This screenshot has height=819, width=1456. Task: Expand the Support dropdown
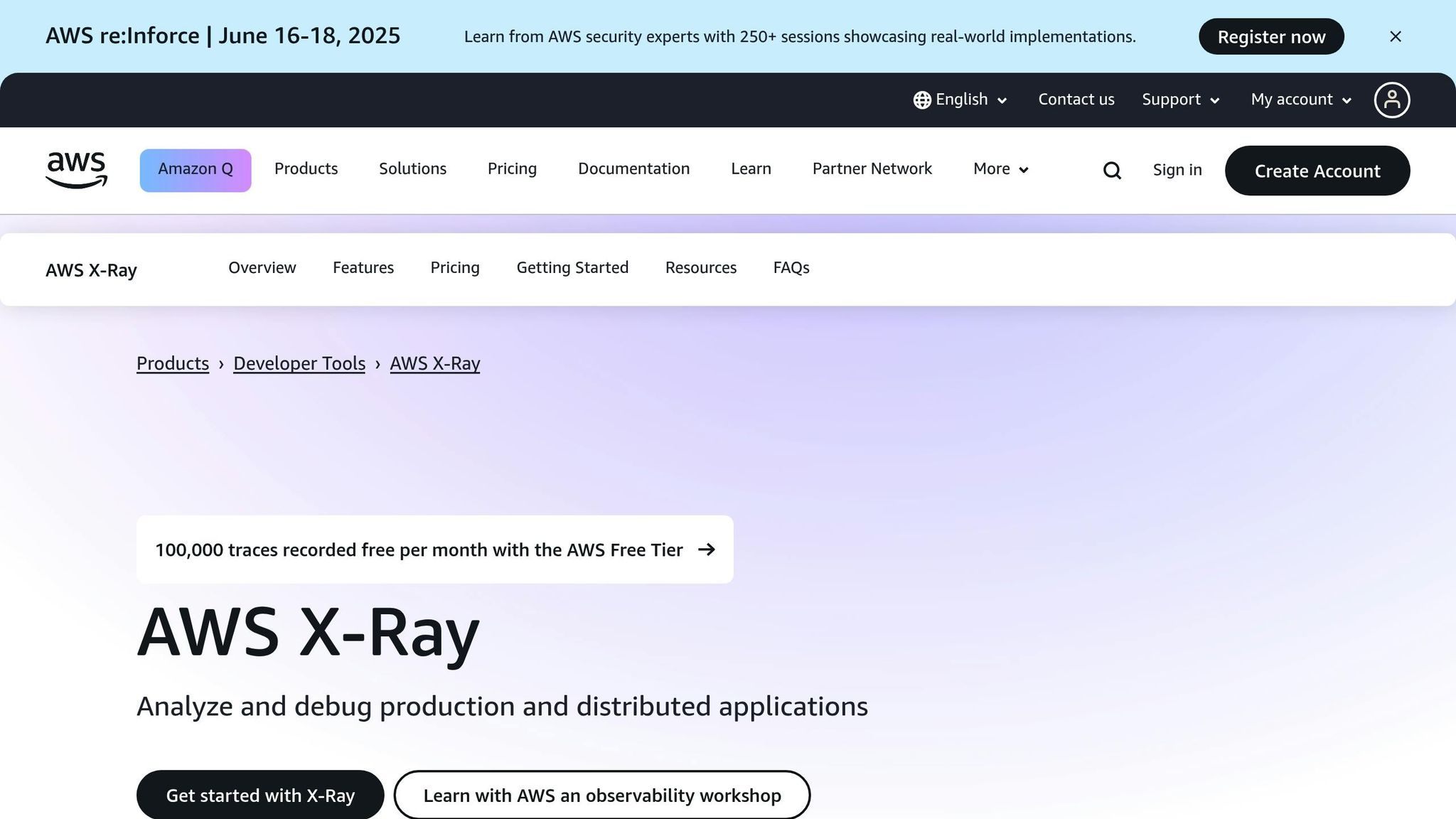click(1181, 100)
